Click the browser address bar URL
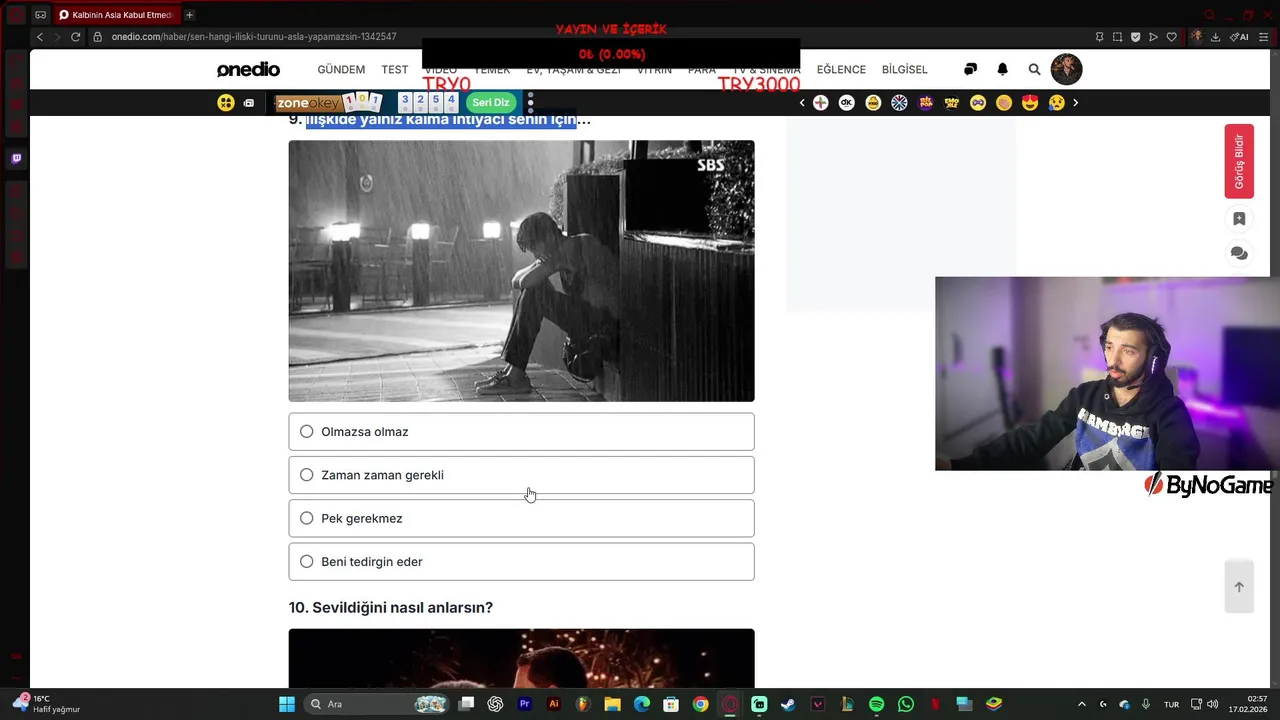The width and height of the screenshot is (1280, 720). point(254,37)
